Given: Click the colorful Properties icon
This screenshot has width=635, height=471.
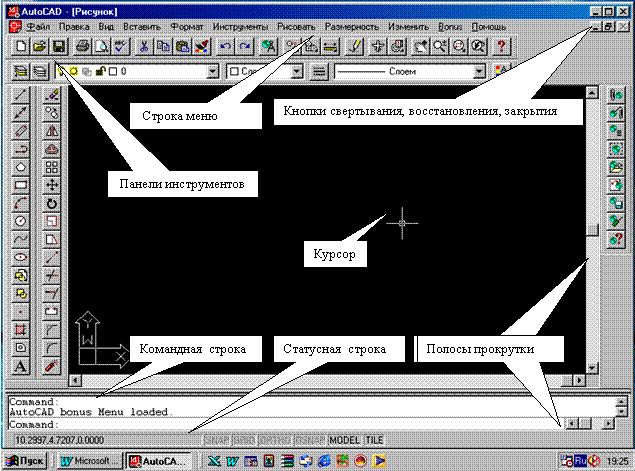Looking at the screenshot, I should [x=501, y=72].
